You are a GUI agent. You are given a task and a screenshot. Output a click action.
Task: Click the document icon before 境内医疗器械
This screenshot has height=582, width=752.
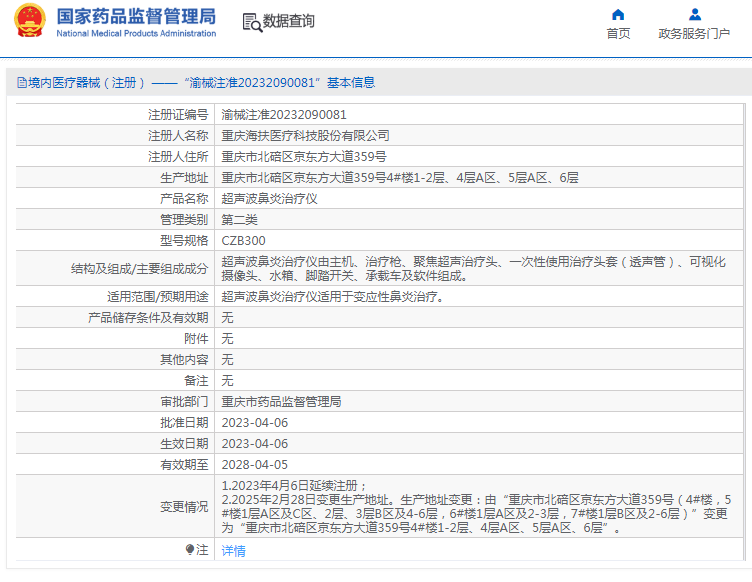[22, 83]
